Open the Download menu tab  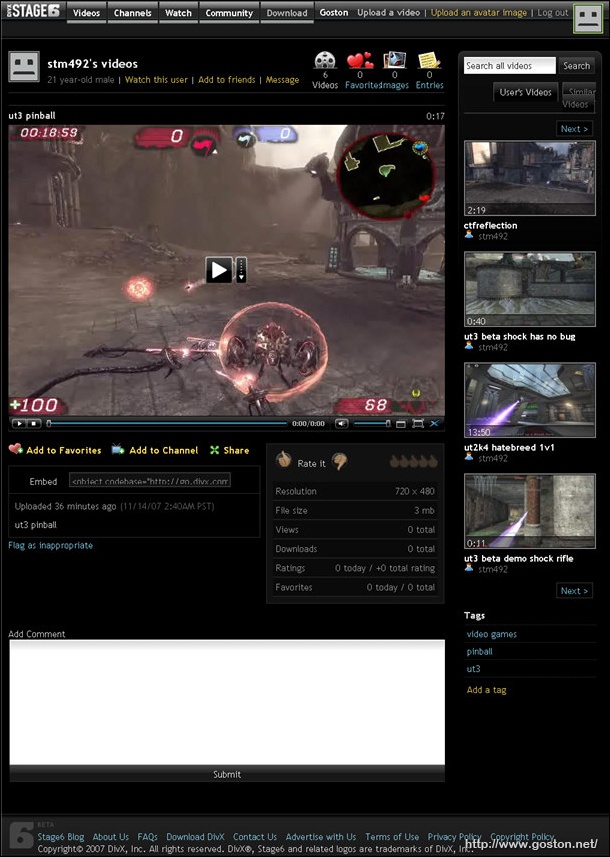(x=287, y=13)
